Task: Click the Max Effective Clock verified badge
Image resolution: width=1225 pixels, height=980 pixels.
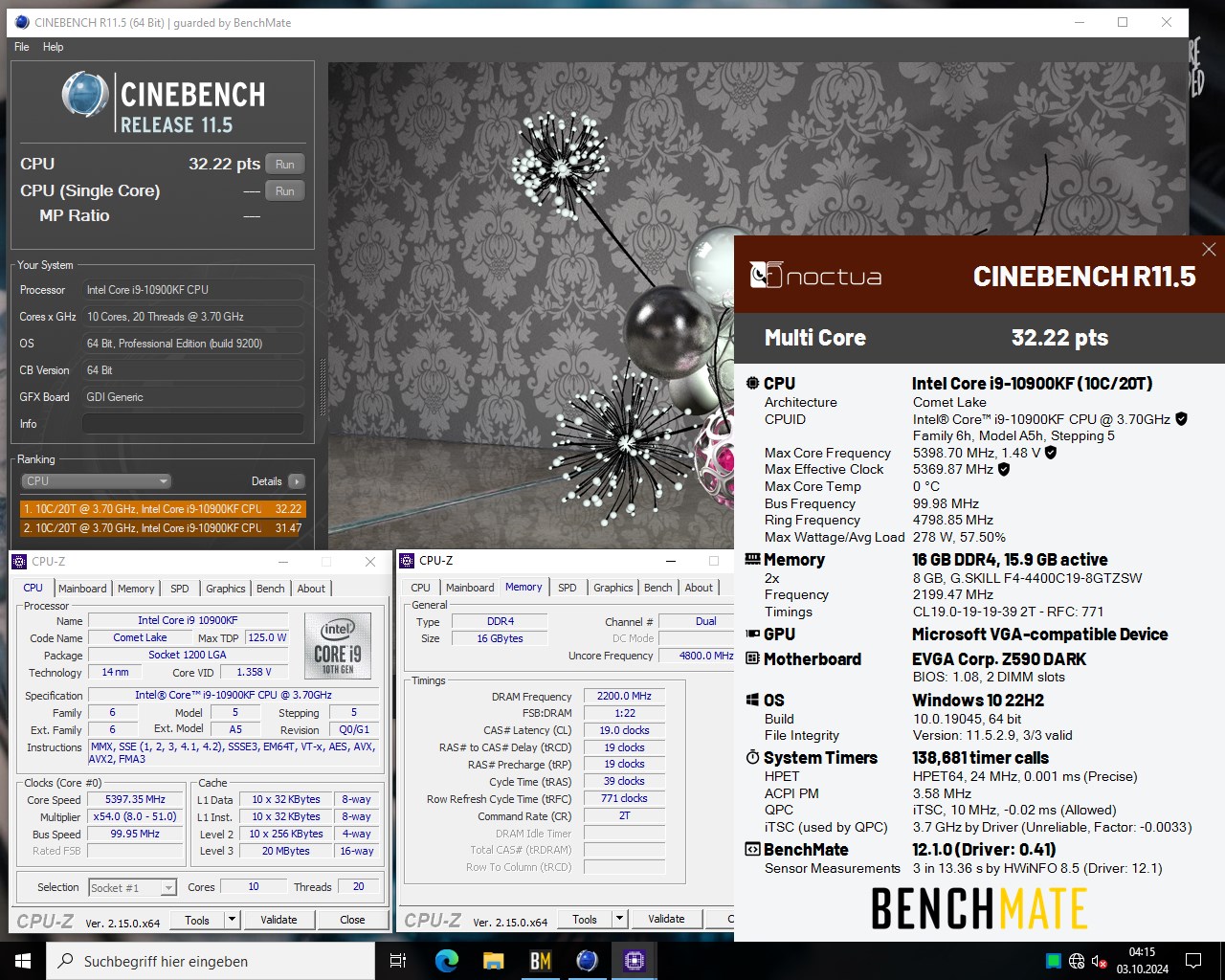Action: [x=1004, y=469]
